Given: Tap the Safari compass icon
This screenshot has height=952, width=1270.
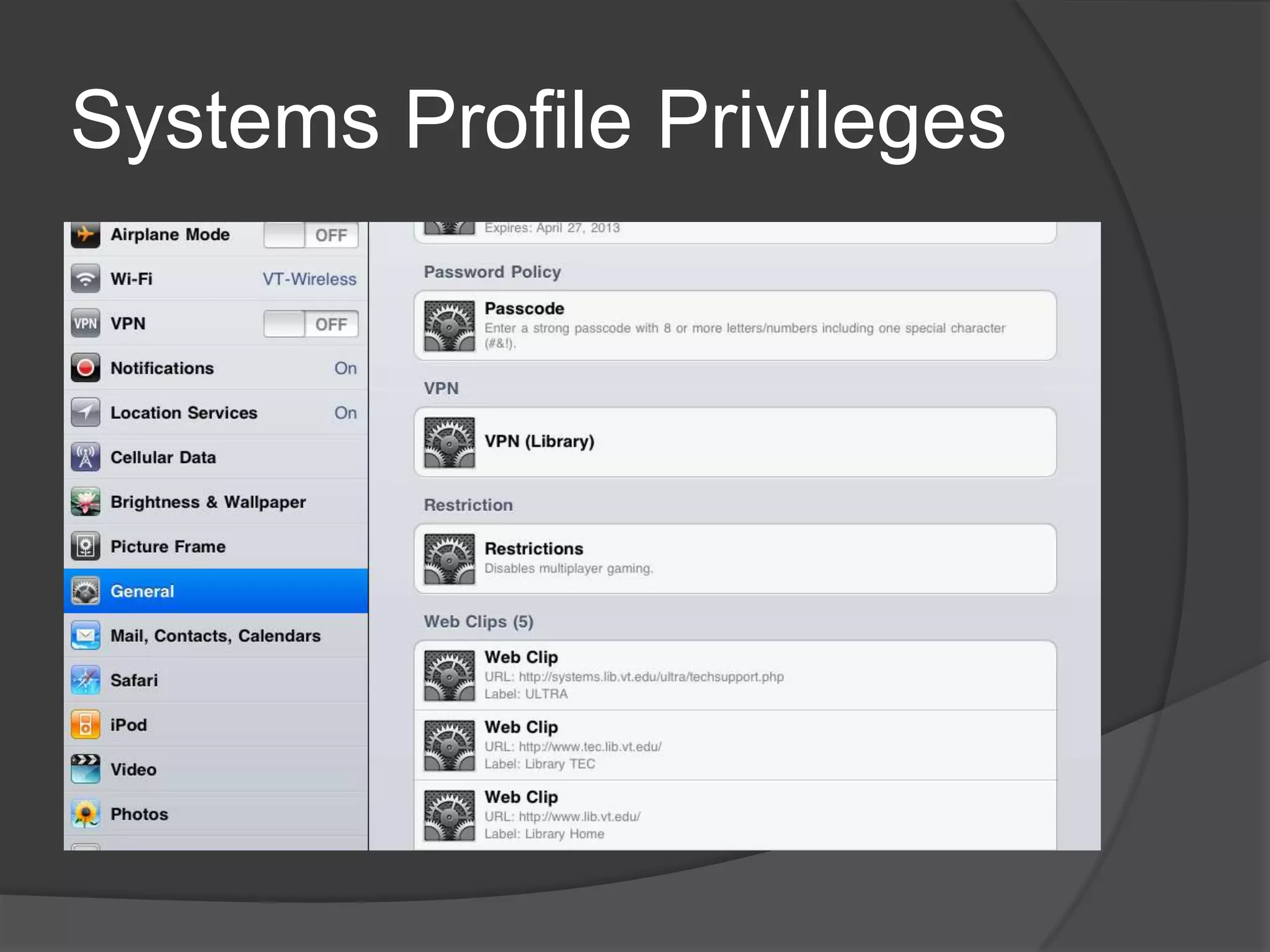Looking at the screenshot, I should pyautogui.click(x=86, y=681).
